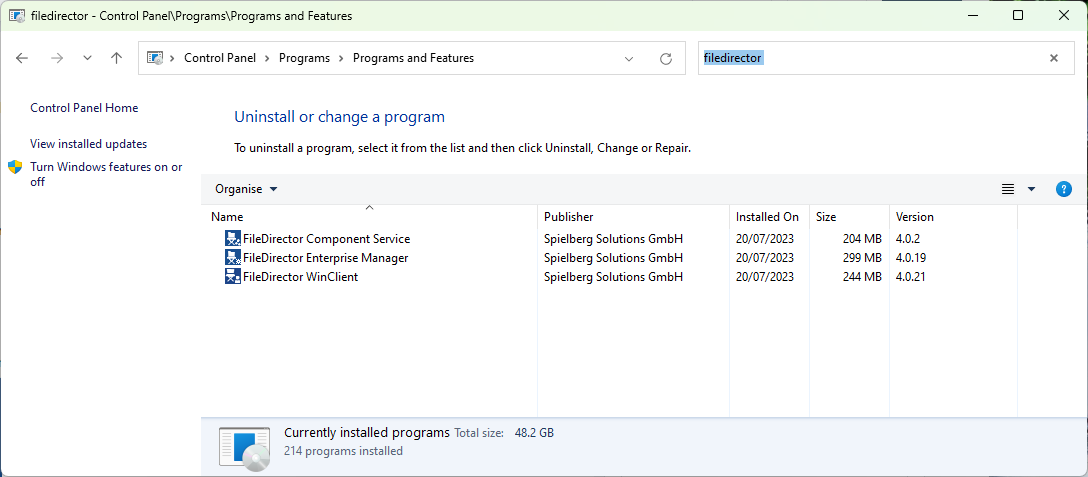
Task: Click the installed programs disc icon
Action: (x=244, y=449)
